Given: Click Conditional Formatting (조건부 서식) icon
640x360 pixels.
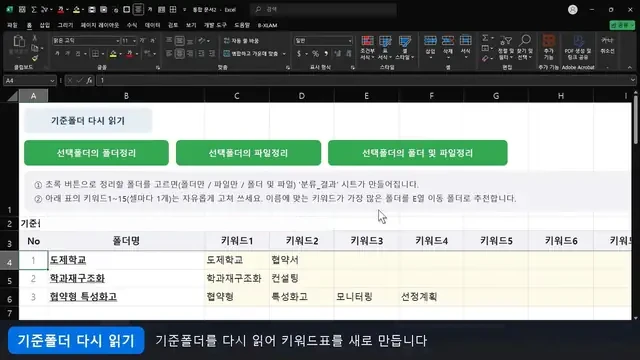Looking at the screenshot, I should (367, 41).
